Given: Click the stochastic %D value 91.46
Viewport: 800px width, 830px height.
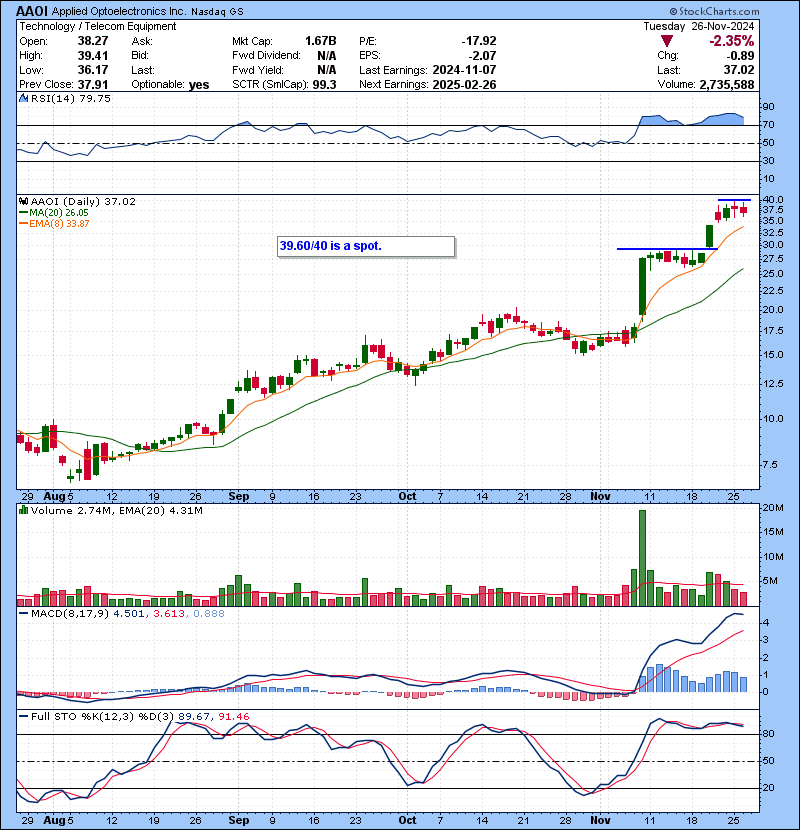Looking at the screenshot, I should [233, 717].
